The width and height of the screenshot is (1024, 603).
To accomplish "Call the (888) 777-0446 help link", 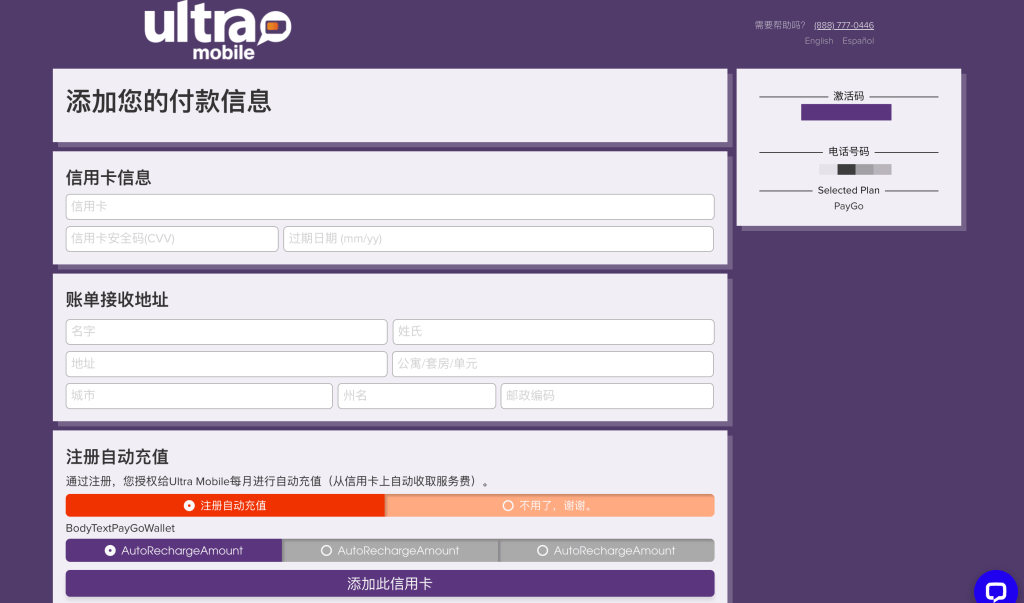I will click(x=844, y=25).
